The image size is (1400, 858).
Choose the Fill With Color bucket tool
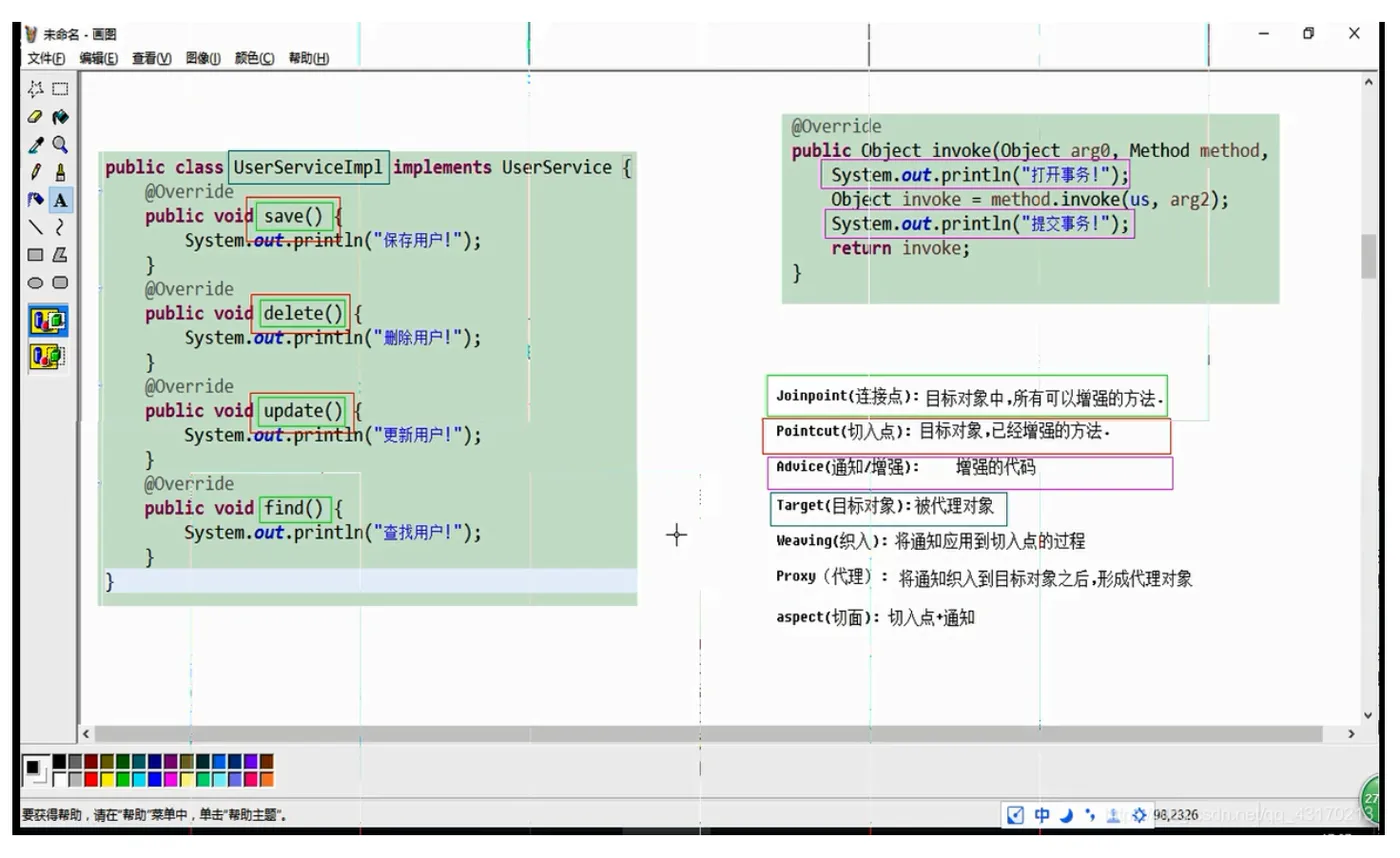tap(60, 117)
